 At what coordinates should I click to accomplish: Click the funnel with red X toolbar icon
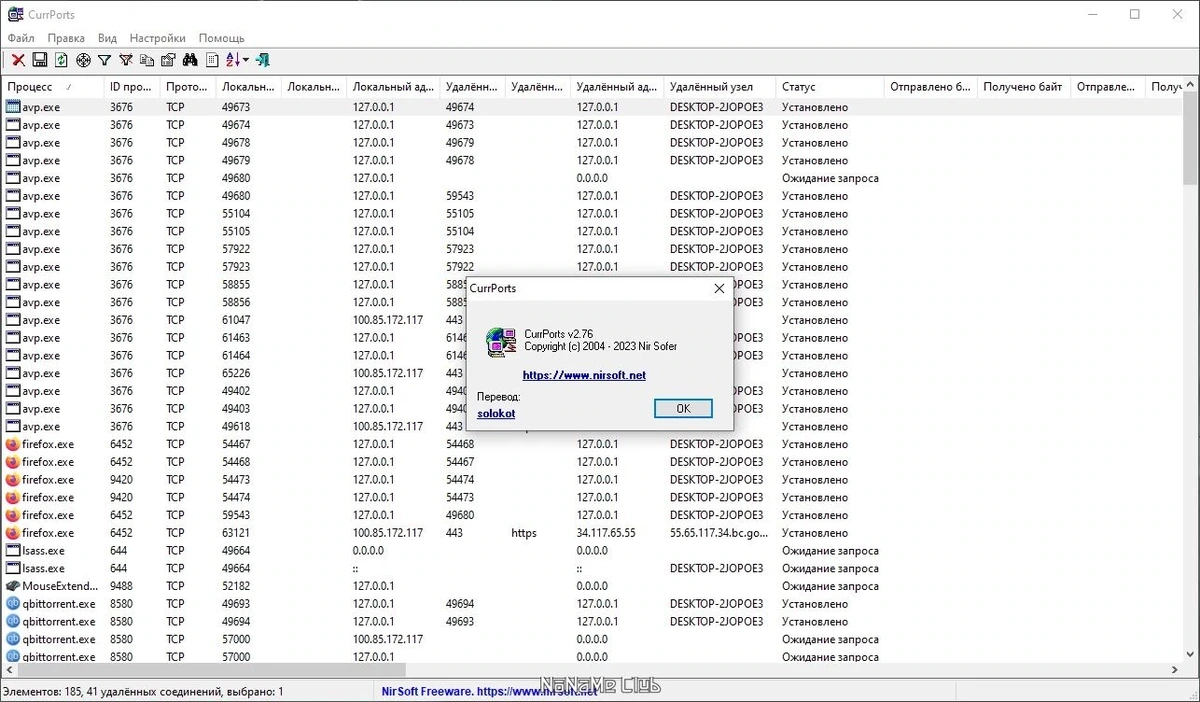(126, 60)
